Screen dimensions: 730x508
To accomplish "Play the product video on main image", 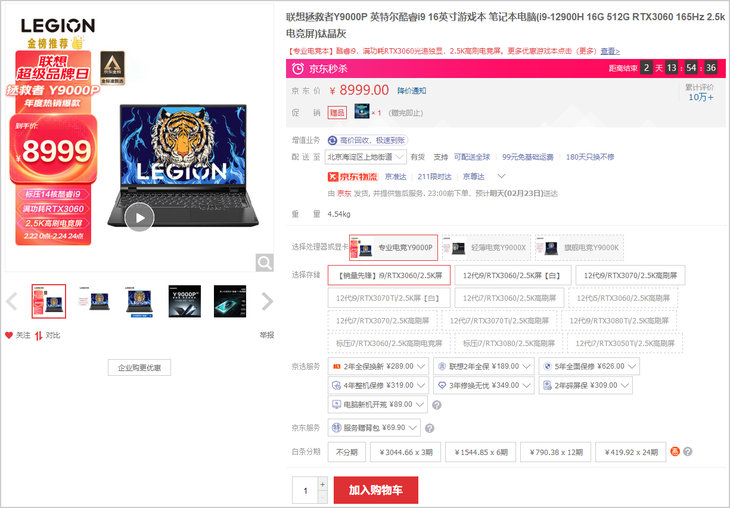I will coord(139,217).
